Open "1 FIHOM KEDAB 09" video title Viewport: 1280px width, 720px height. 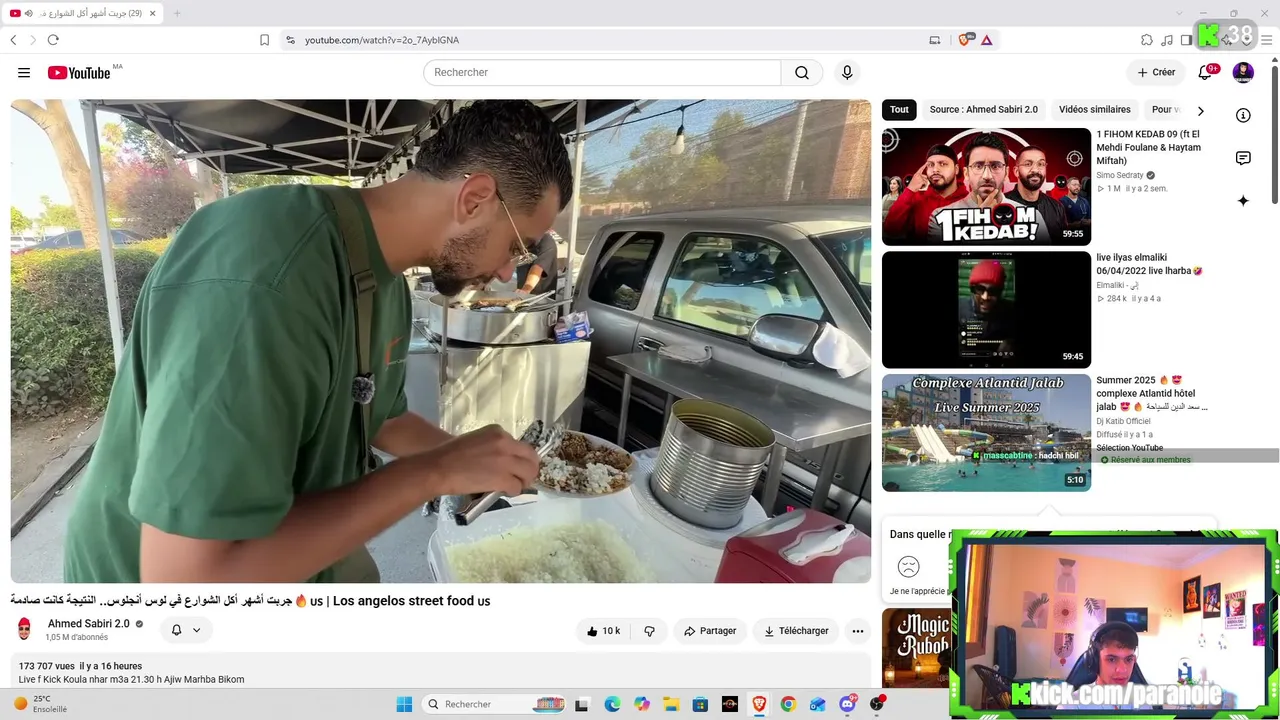(1148, 147)
